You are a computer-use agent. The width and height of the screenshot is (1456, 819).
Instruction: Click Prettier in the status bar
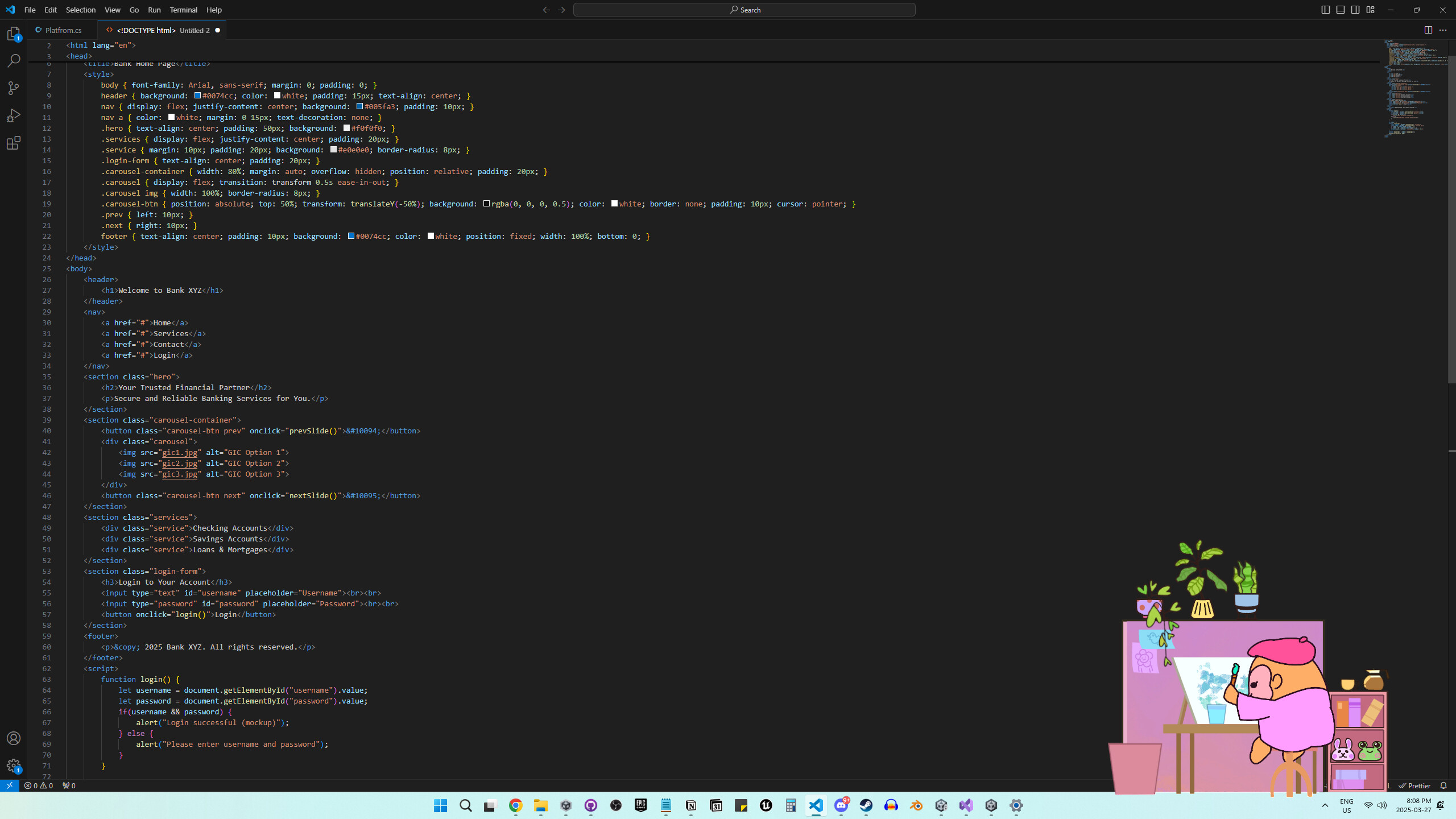pyautogui.click(x=1416, y=785)
